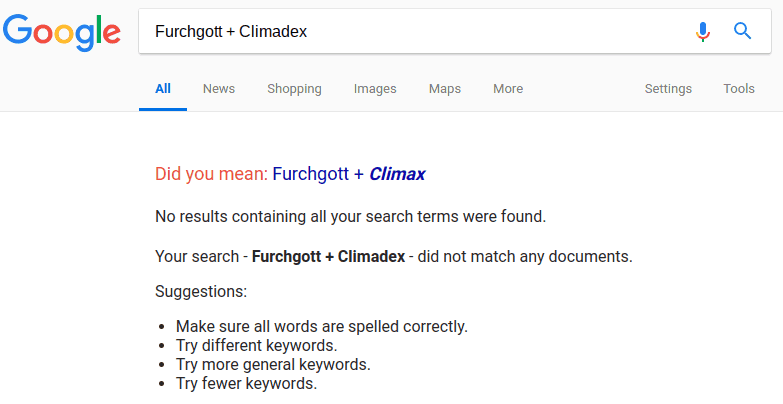Click the "Try fewer keywords" suggestion
Screen dimensions: 783x404
pyautogui.click(x=246, y=383)
